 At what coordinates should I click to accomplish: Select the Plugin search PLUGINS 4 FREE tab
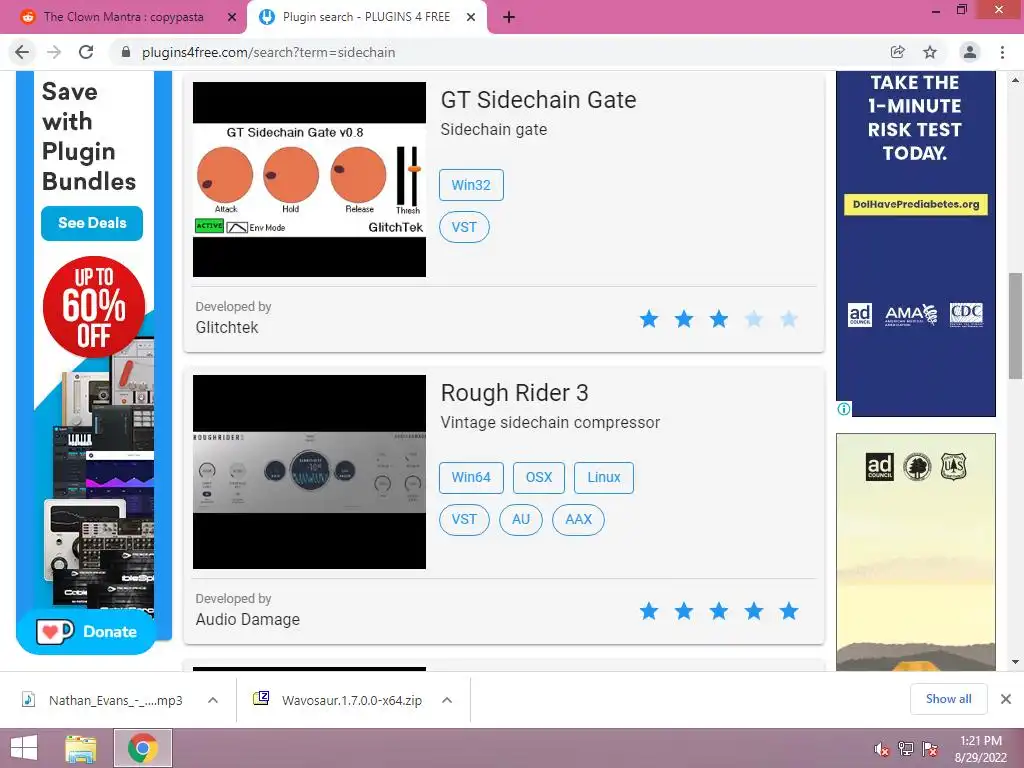[x=366, y=17]
